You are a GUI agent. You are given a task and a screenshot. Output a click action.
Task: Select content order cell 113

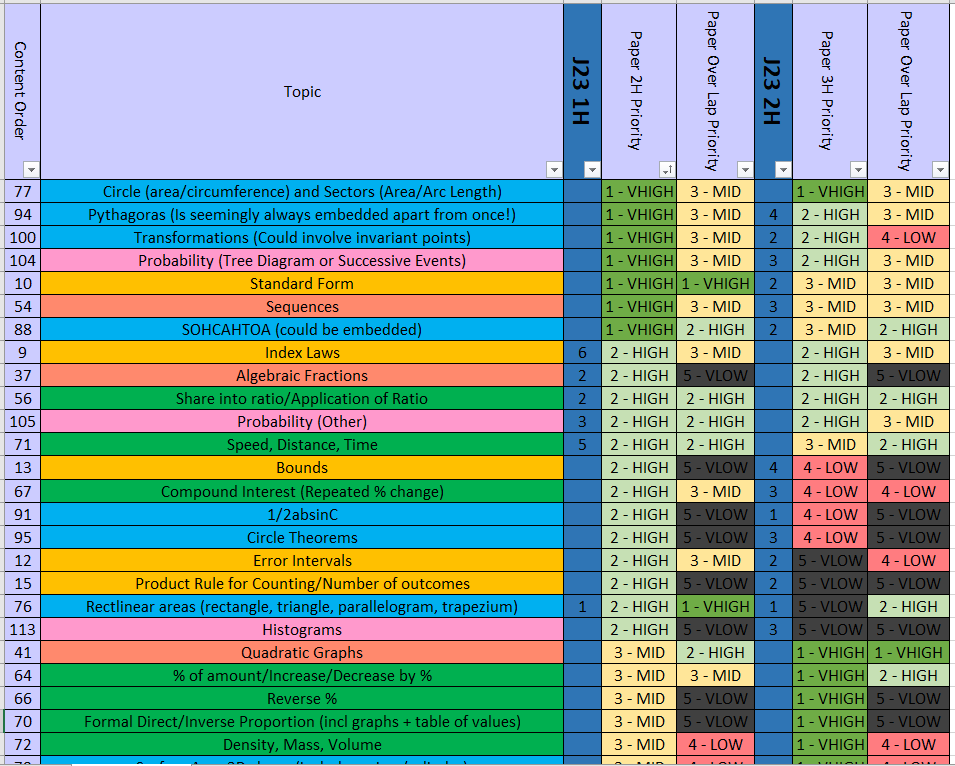click(x=23, y=630)
